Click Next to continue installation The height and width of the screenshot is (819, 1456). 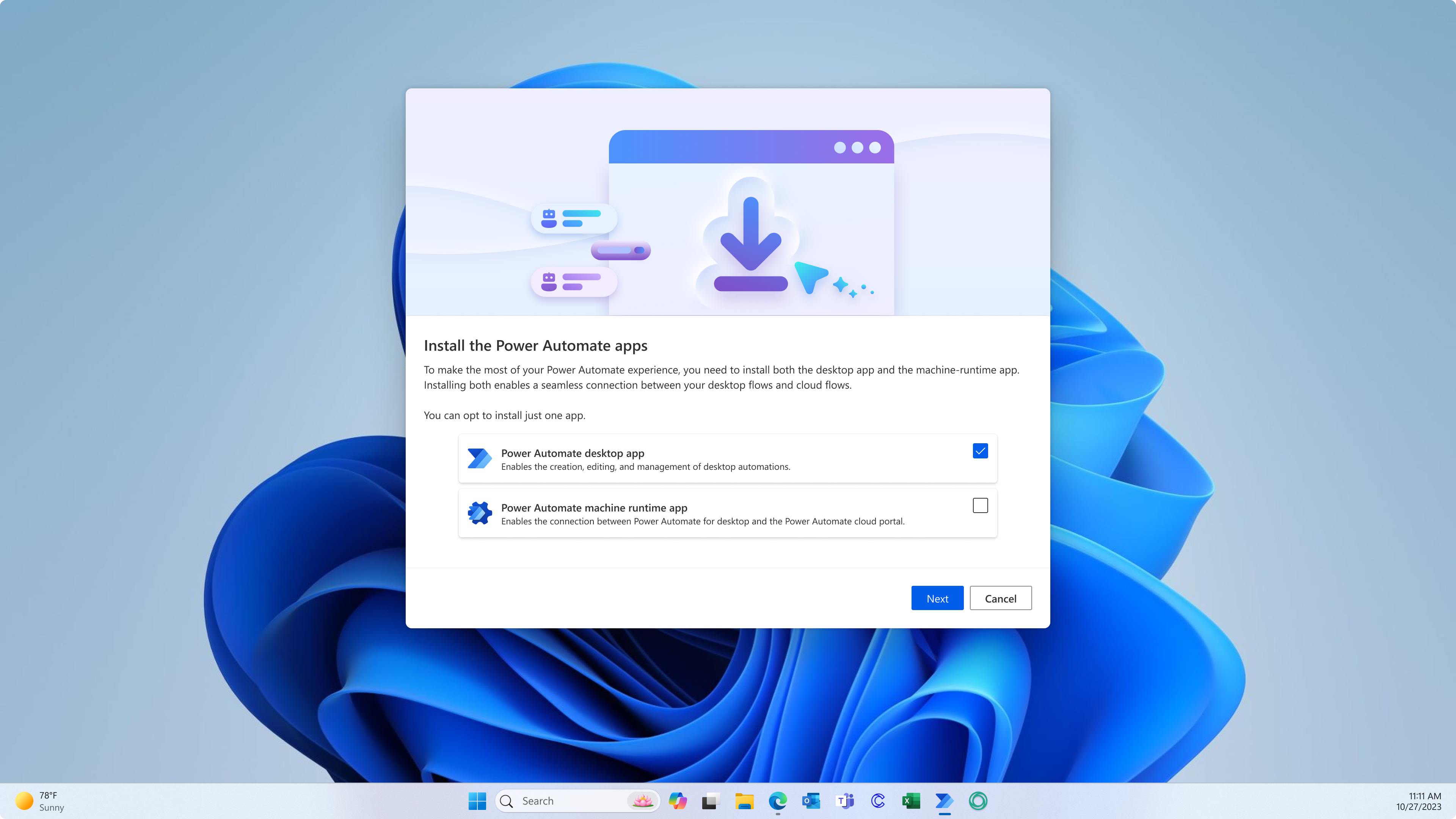click(x=937, y=598)
